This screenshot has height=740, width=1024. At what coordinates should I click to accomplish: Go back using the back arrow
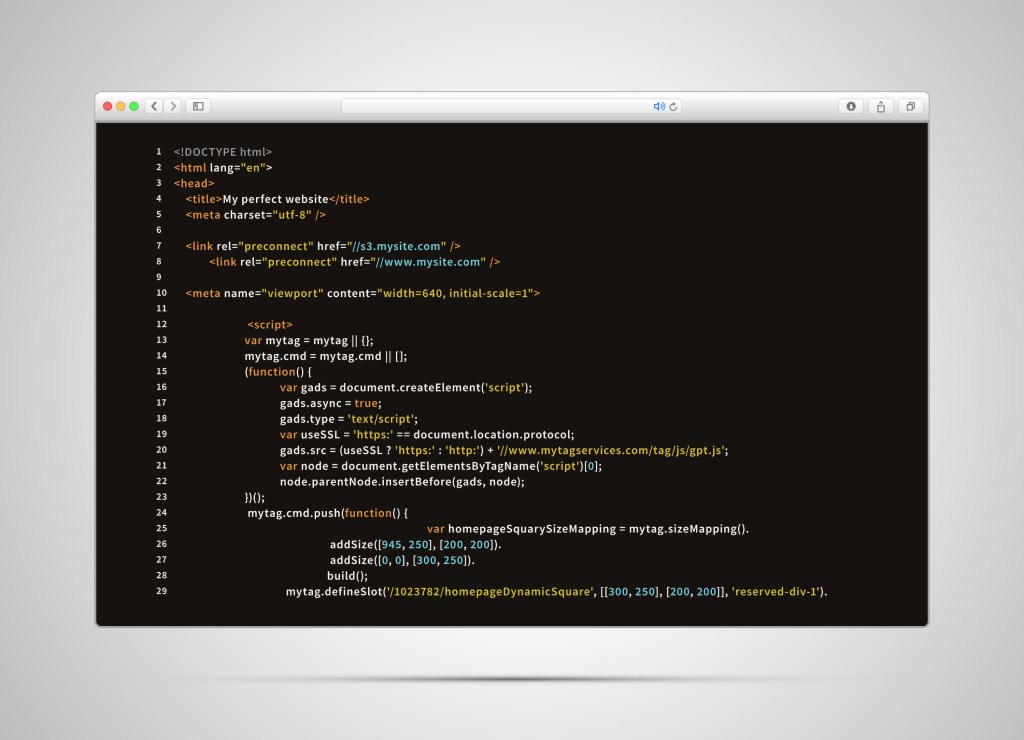pos(155,106)
